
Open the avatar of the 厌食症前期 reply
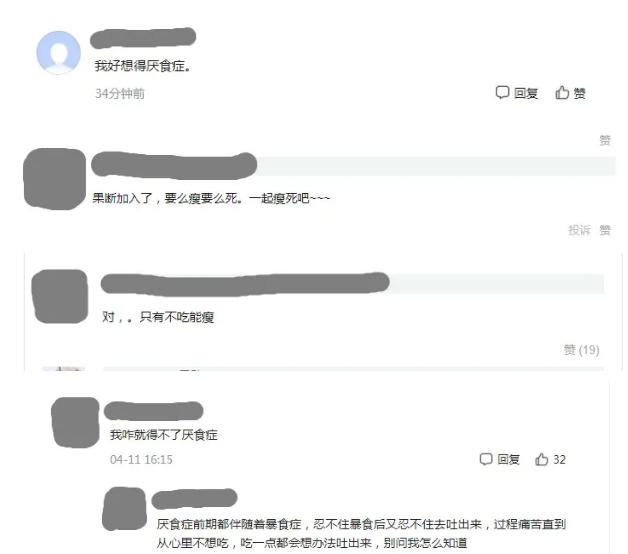[x=125, y=508]
